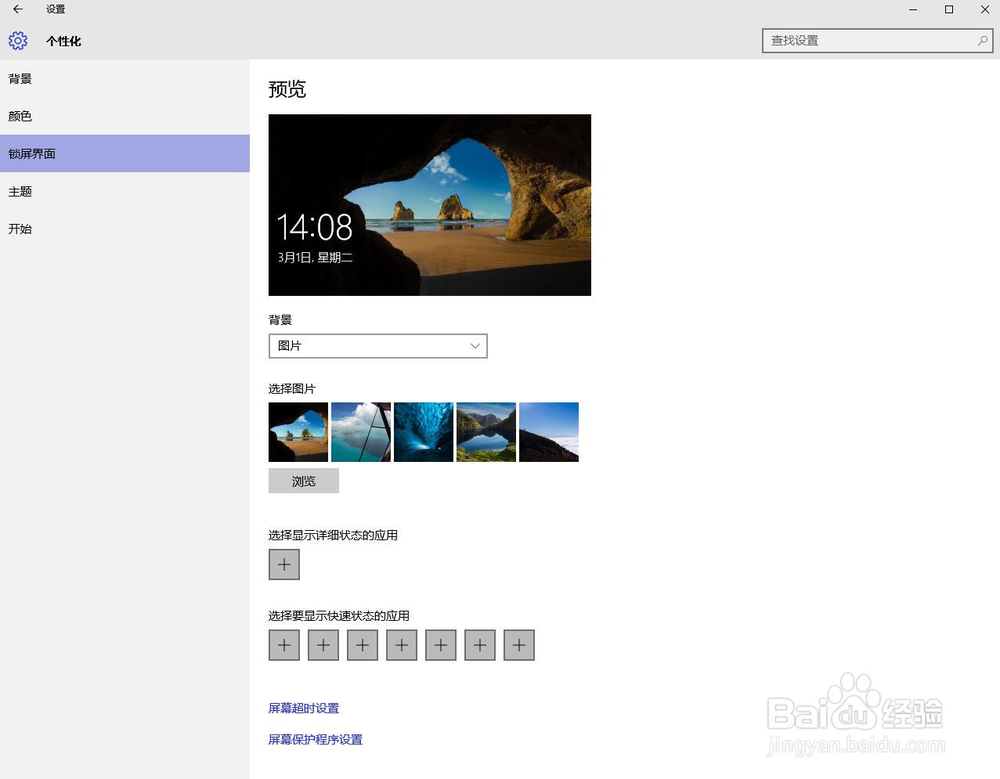
Task: Click second quick status plus icon
Action: 323,645
